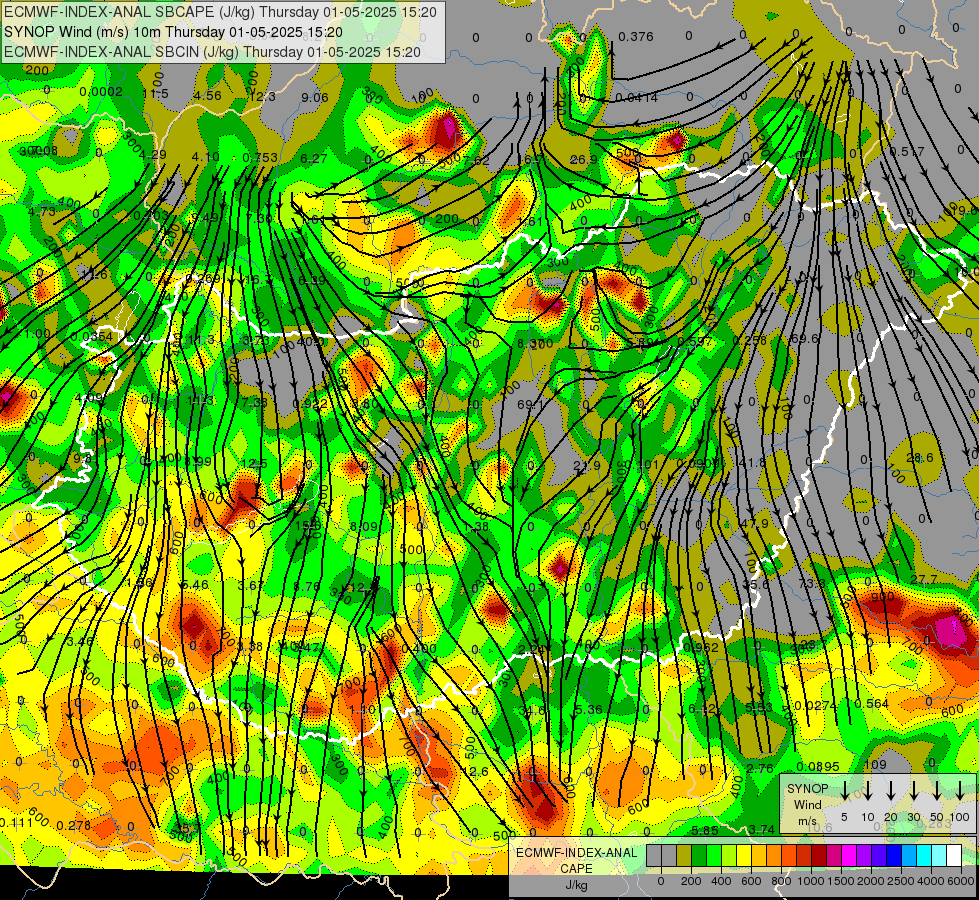Click the 30 m/s wind arrow in legend
Viewport: 979px width, 900px height.
(x=914, y=790)
